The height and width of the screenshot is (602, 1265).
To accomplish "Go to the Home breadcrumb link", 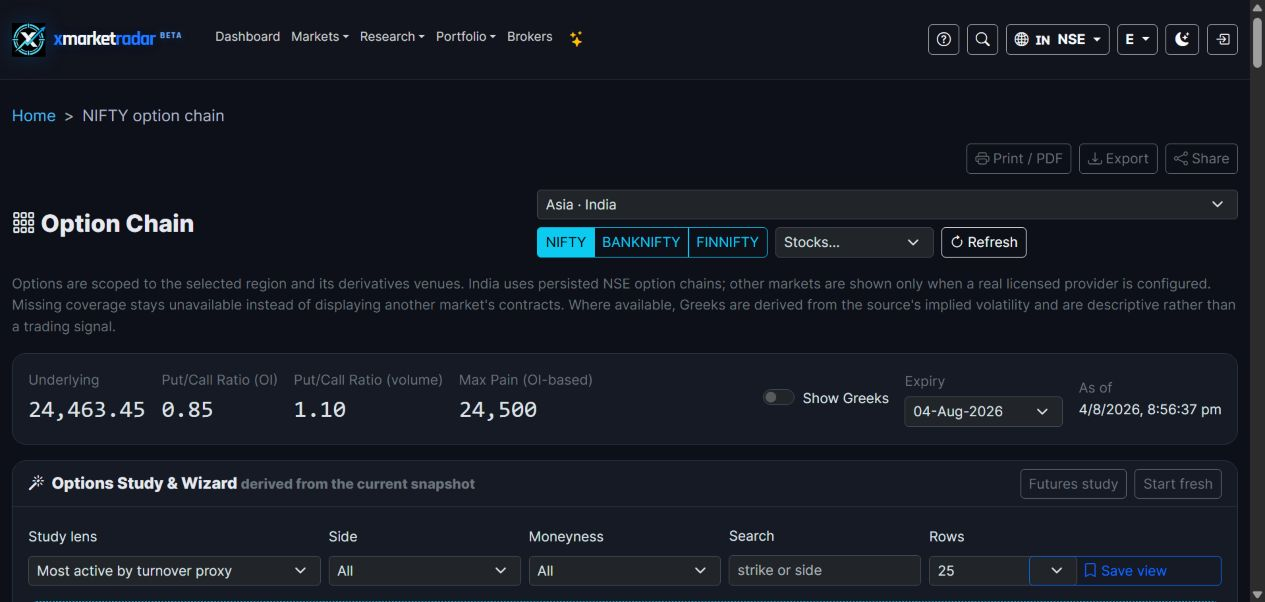I will pos(34,115).
